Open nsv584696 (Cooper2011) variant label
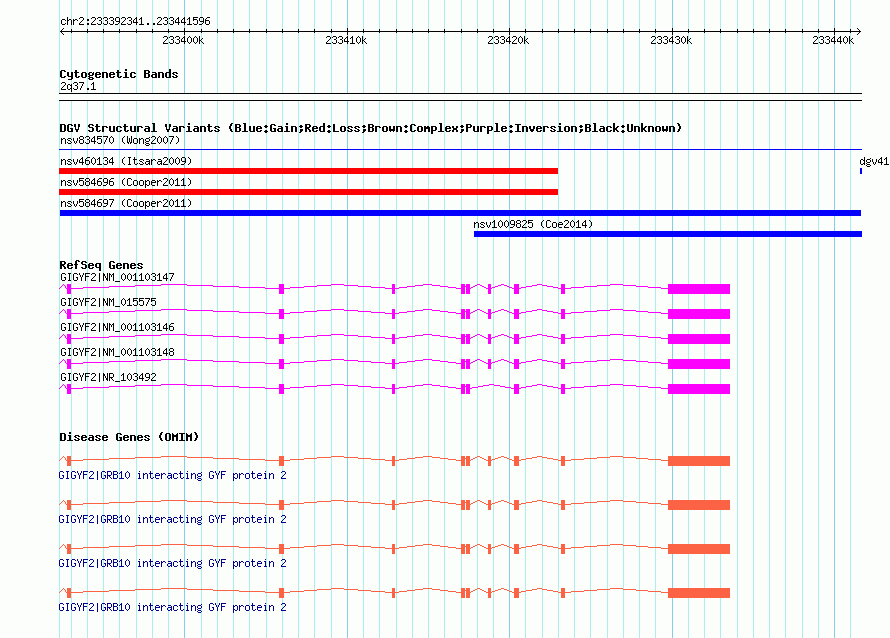 coord(126,182)
